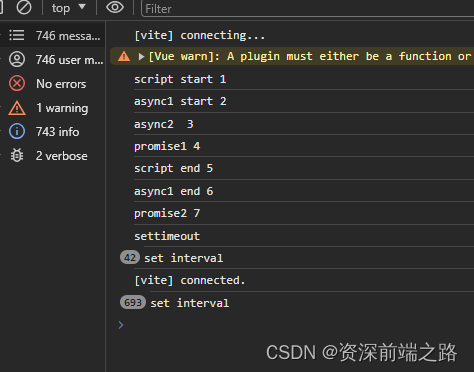Click the Vue warn plugin message text
Viewport: 474px width, 372px height.
click(310, 56)
